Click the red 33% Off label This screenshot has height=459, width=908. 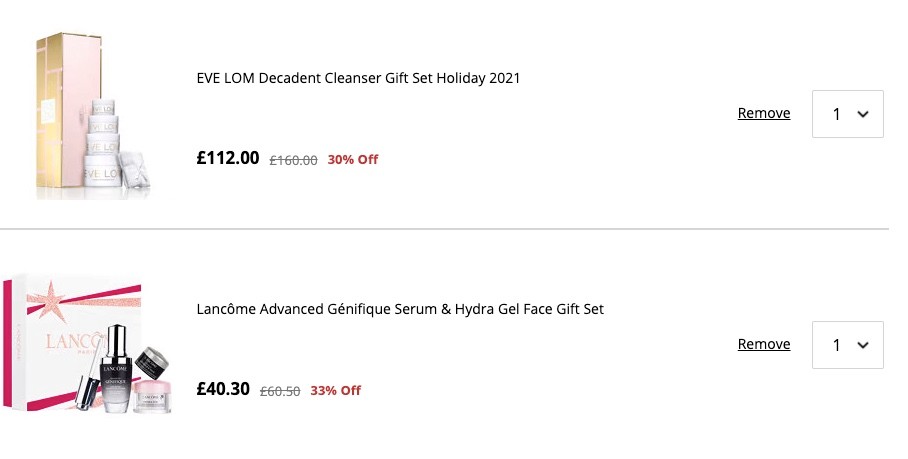[335, 391]
